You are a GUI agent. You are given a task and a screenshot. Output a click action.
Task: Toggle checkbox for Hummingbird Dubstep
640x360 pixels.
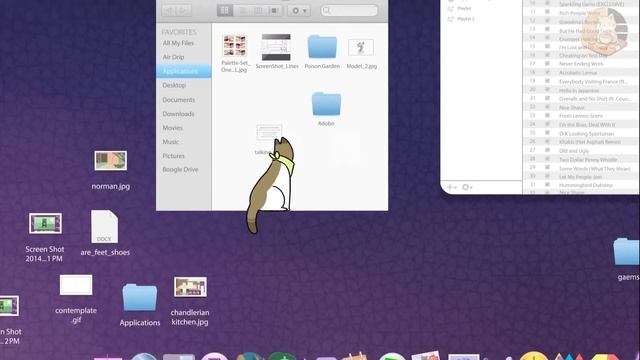pos(547,185)
